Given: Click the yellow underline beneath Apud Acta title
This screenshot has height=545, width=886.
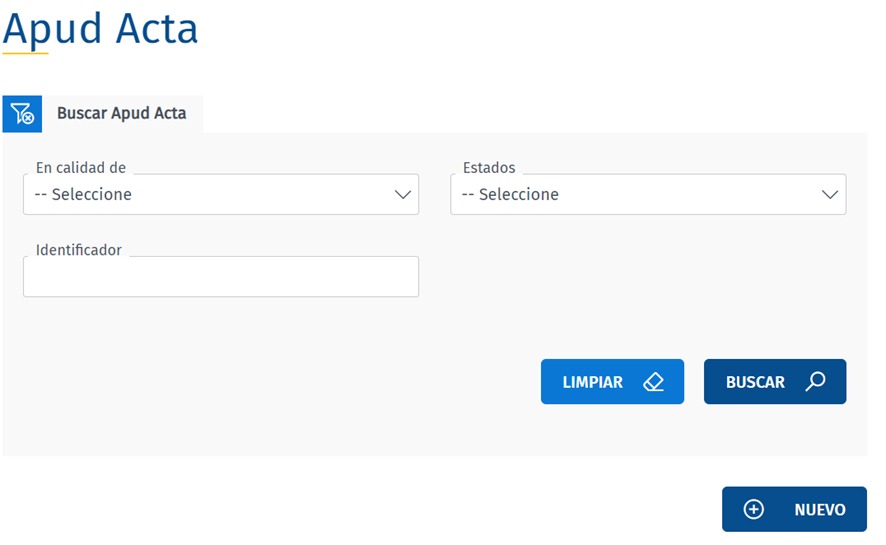Looking at the screenshot, I should 25,53.
